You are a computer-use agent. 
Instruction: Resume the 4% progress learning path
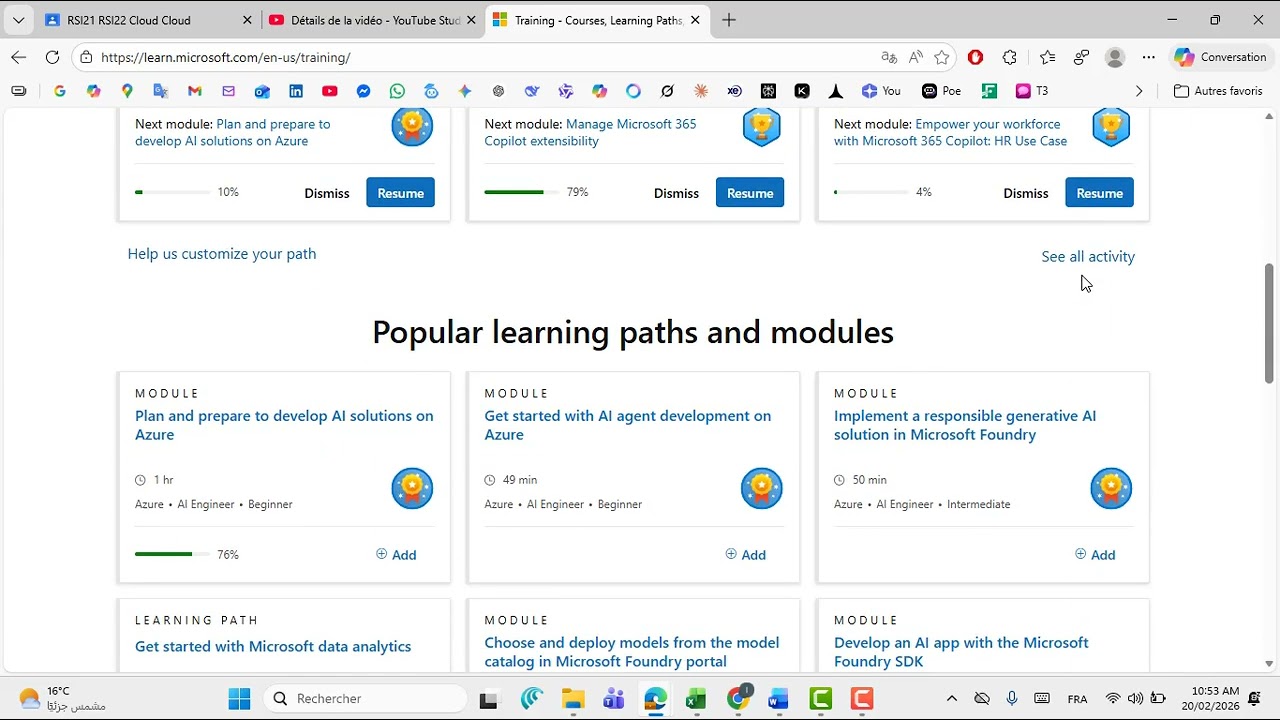(x=1099, y=193)
